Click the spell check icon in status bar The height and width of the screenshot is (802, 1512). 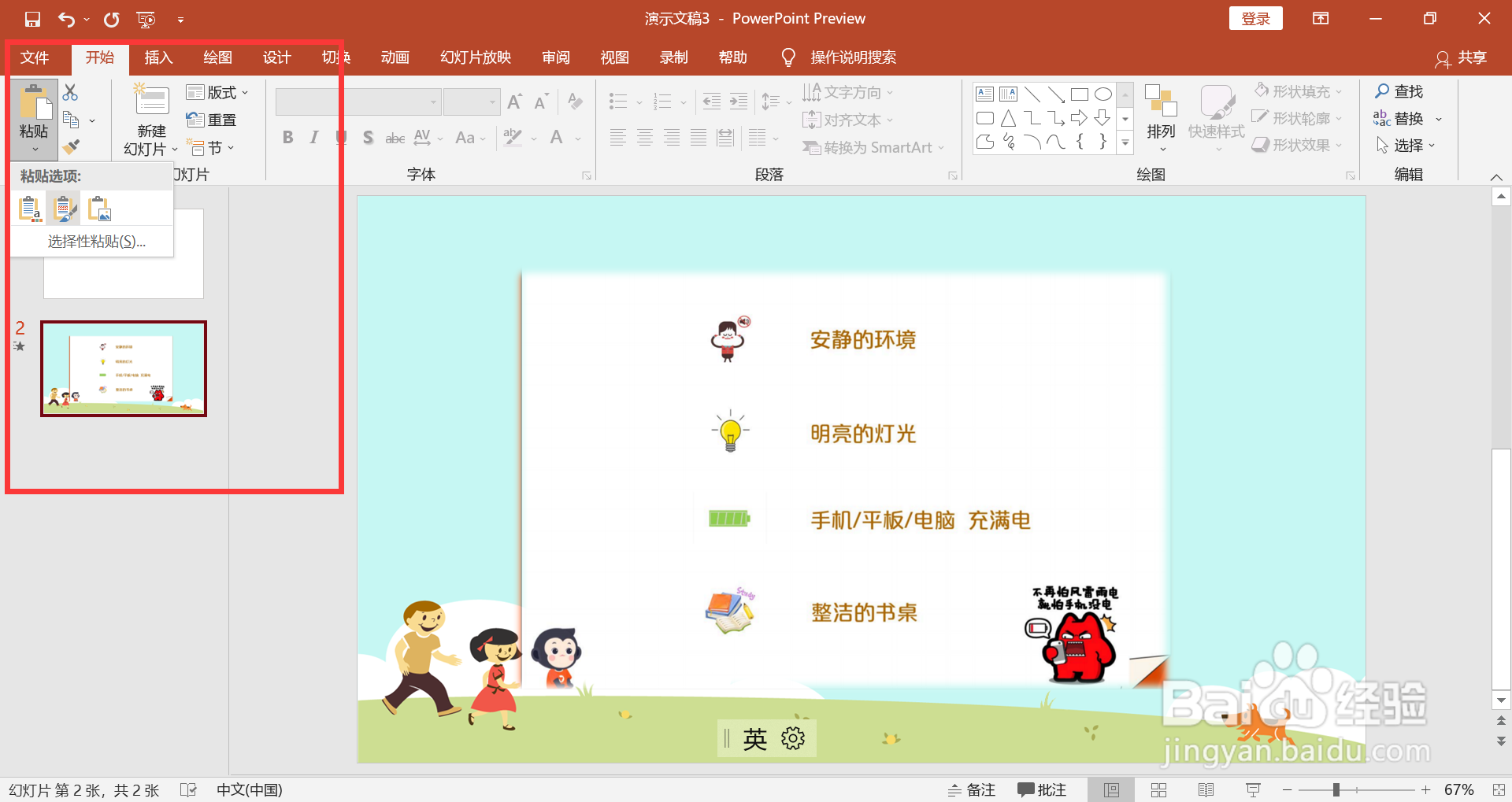pyautogui.click(x=188, y=789)
